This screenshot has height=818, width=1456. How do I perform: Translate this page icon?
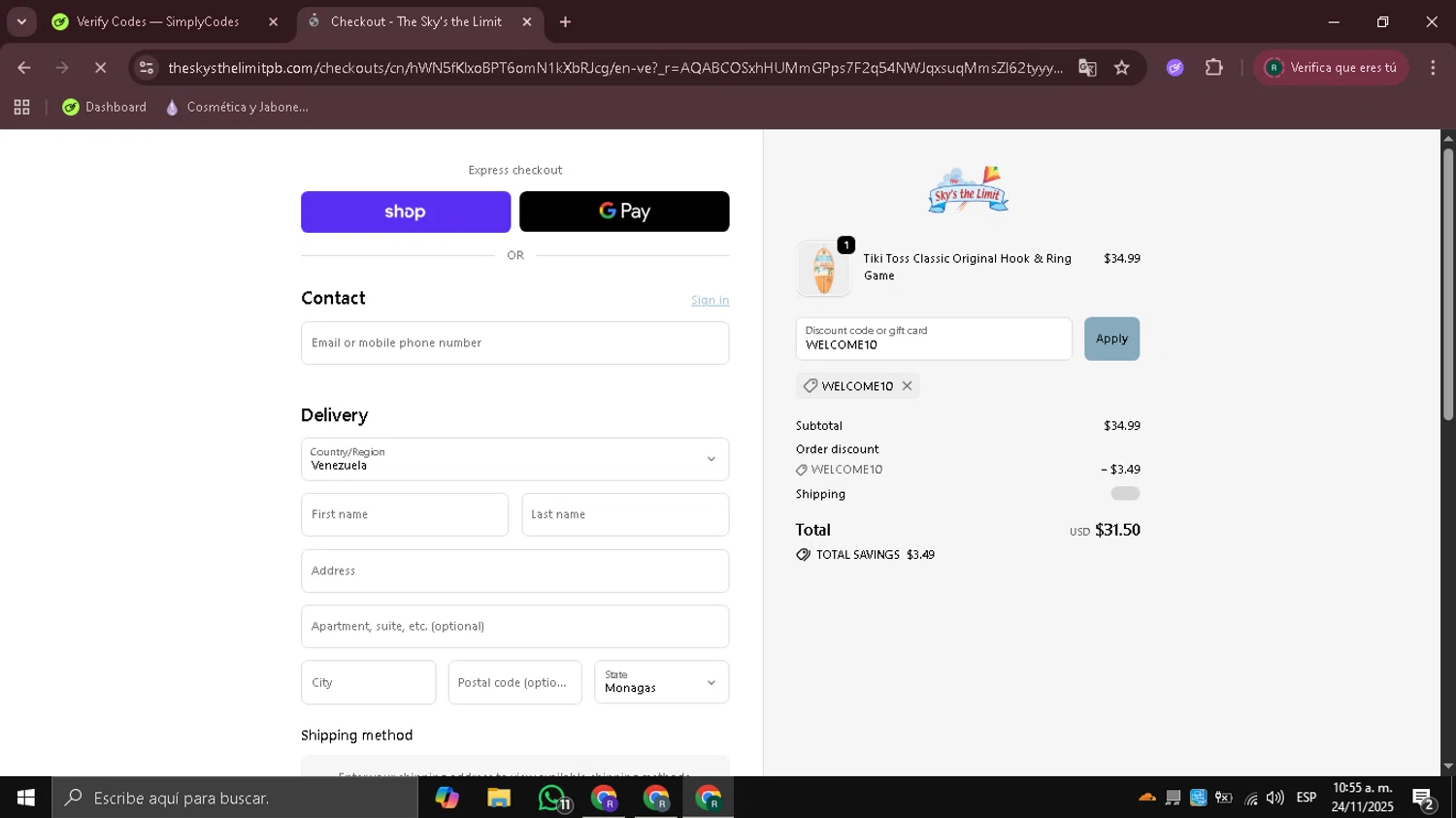(x=1087, y=68)
